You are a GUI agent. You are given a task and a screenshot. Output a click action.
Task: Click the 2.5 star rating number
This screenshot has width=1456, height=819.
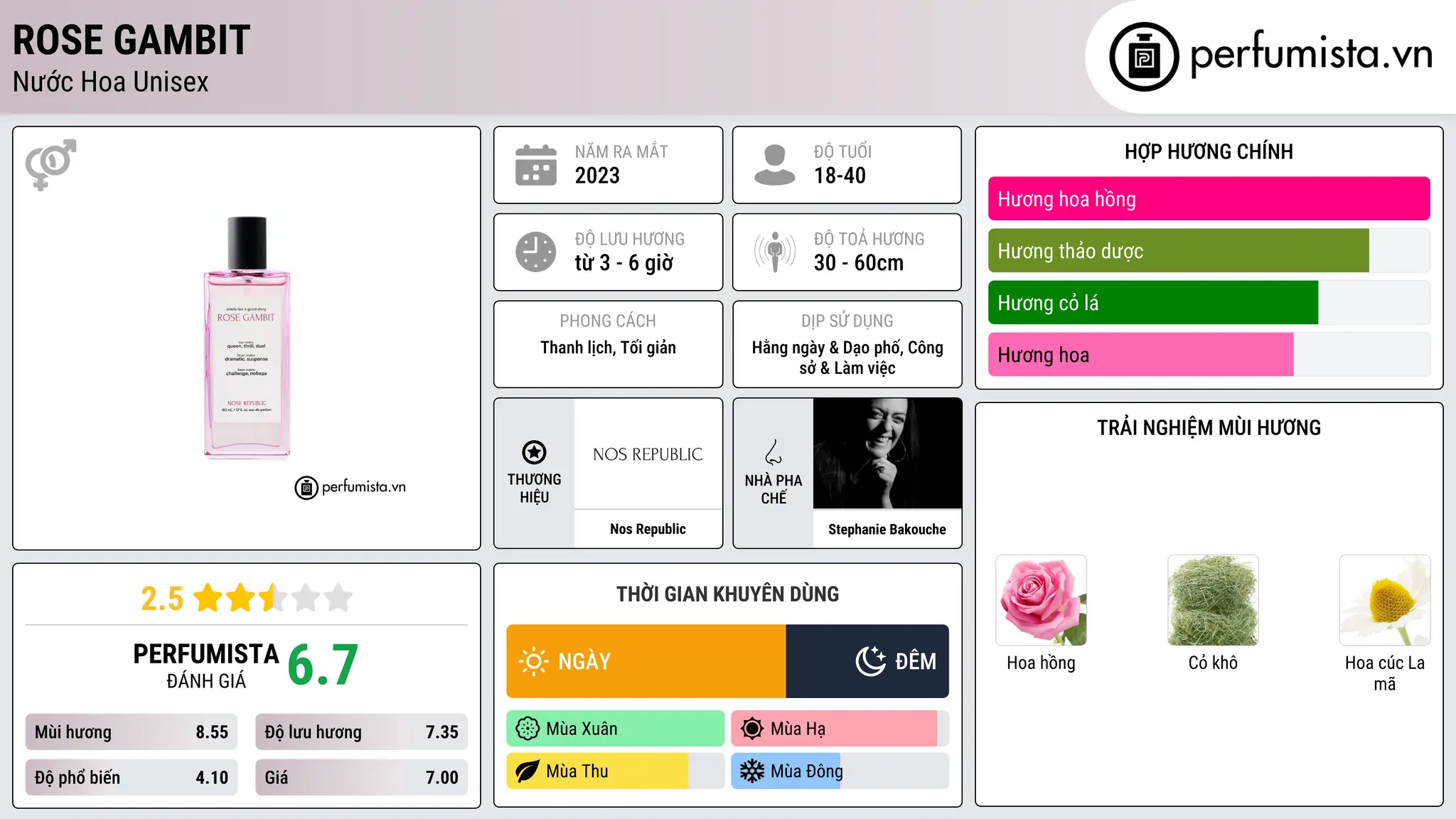point(162,599)
